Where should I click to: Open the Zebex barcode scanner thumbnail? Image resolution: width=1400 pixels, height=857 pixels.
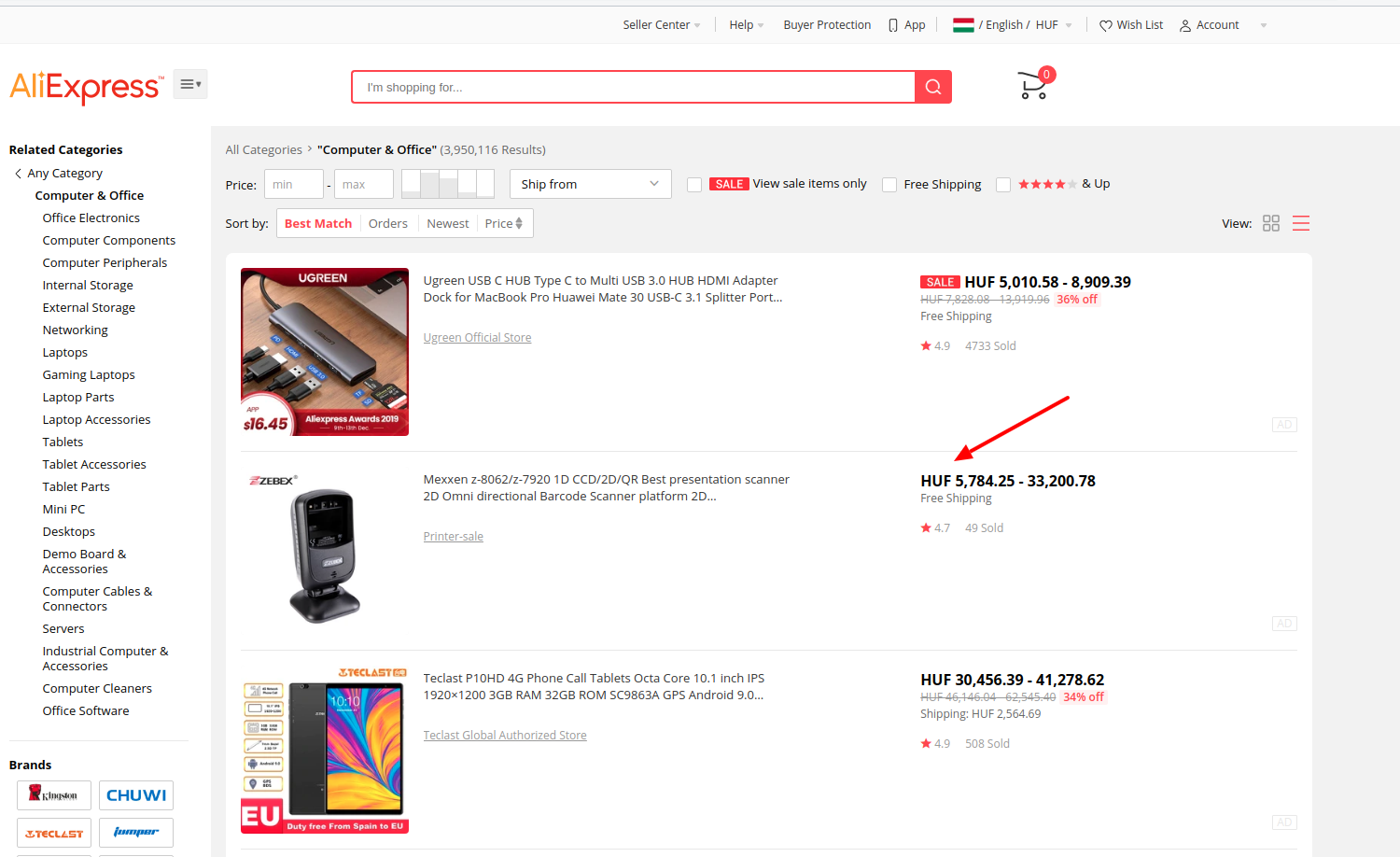point(325,551)
